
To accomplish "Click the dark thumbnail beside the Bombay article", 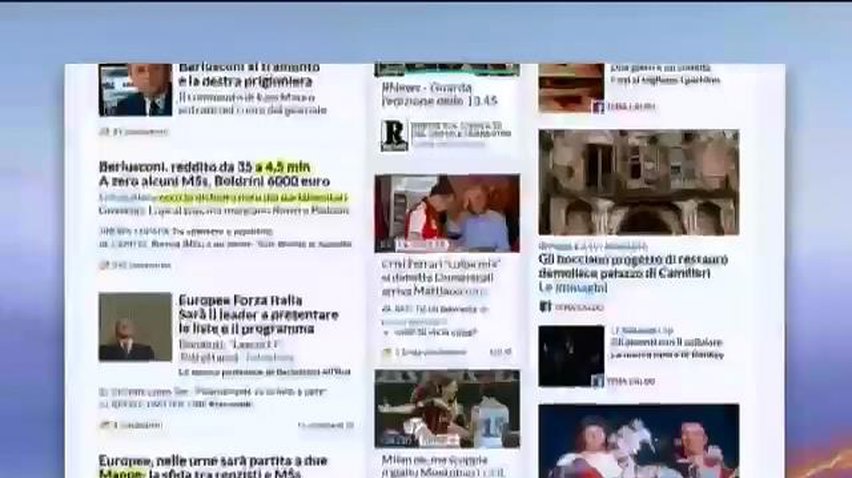I will [x=571, y=356].
